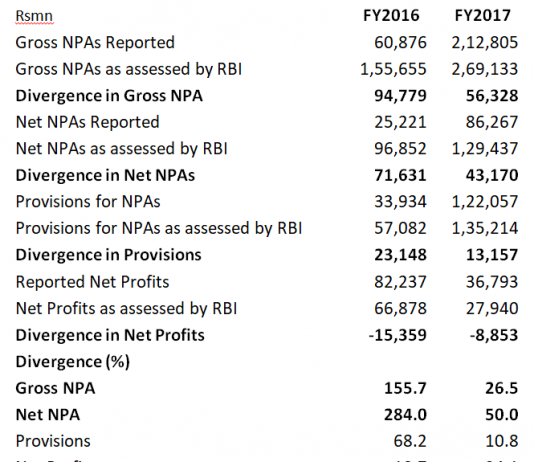The image size is (534, 462).
Task: Click the 284.0 Net NPA percentage
Action: tap(405, 415)
